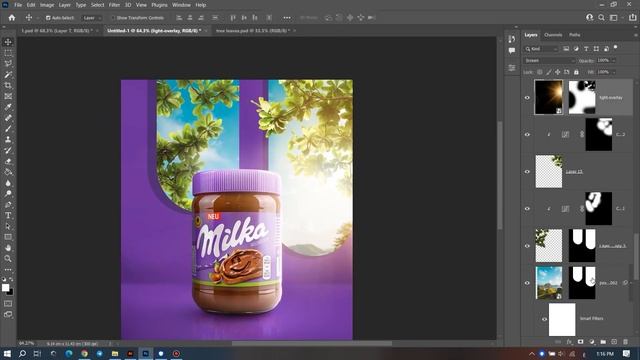The width and height of the screenshot is (640, 360).
Task: Select the History Brush tool
Action: tap(8, 150)
